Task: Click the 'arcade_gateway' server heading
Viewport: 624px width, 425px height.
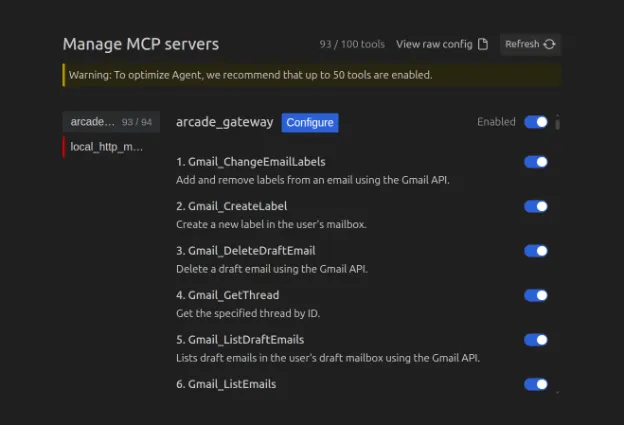Action: click(224, 122)
